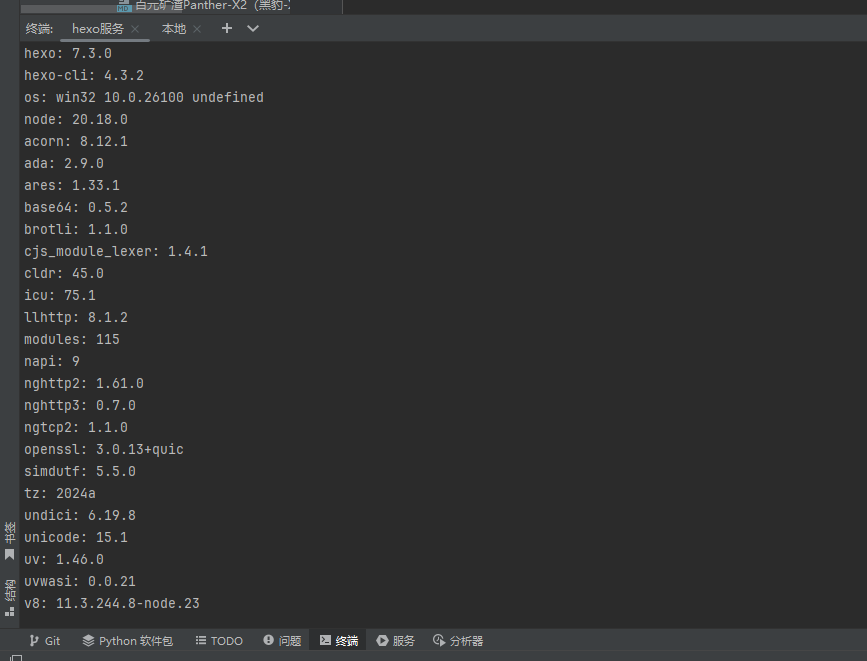Image resolution: width=867 pixels, height=661 pixels.
Task: Switch to the 本地 terminal tab
Action: pyautogui.click(x=174, y=29)
